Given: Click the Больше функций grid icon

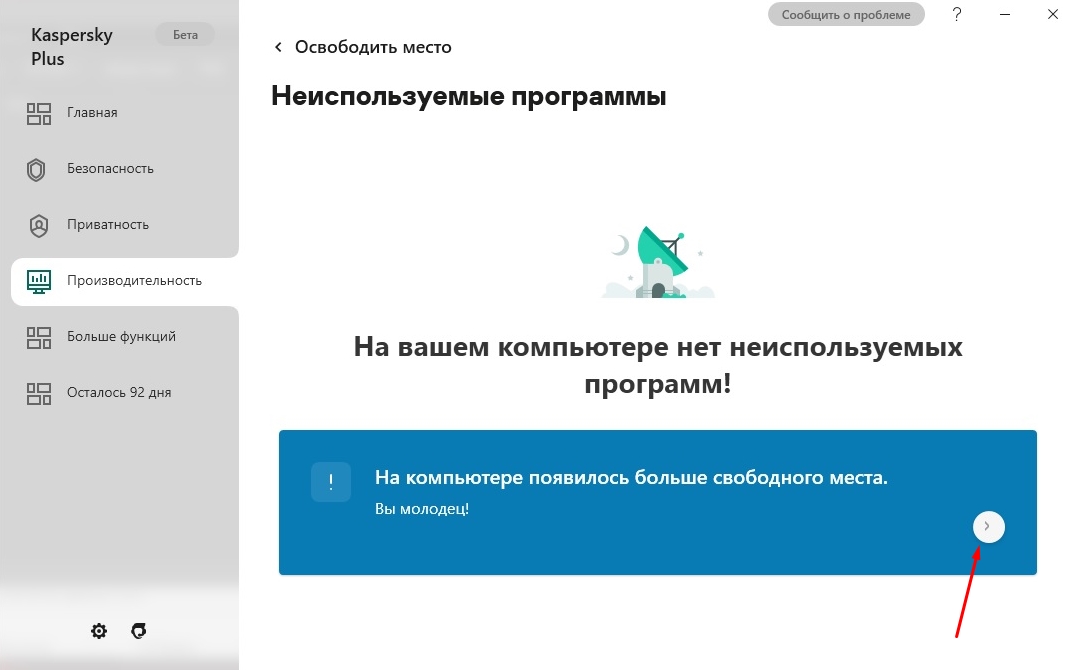Looking at the screenshot, I should tap(38, 337).
